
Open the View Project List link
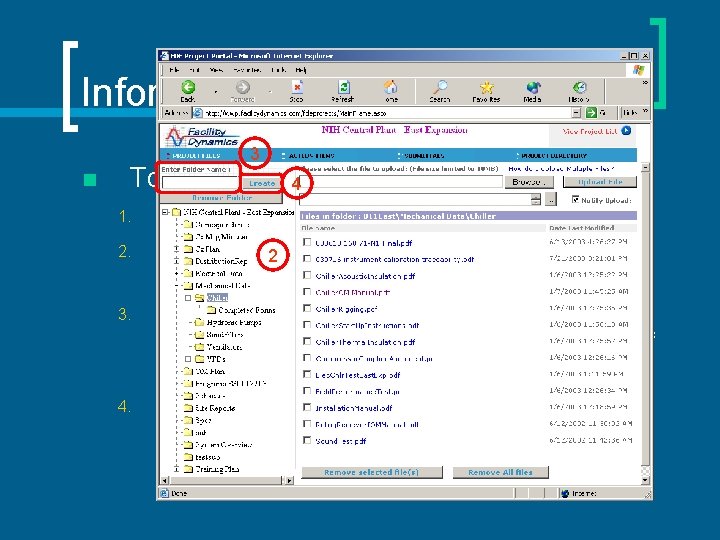590,131
